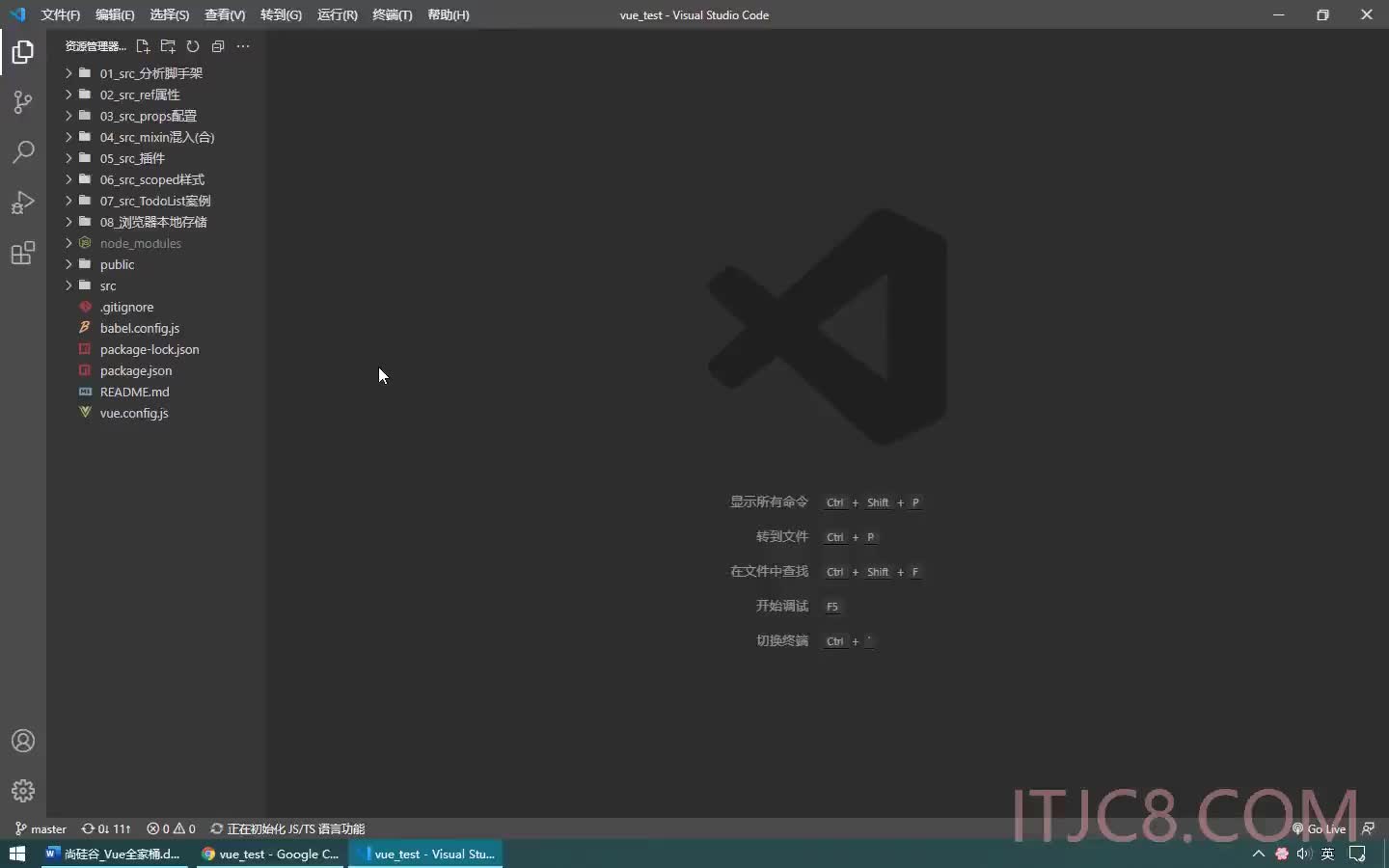Screen dimensions: 1389x868
Task: Click the VS Code logo icon in title bar
Action: pos(17,14)
